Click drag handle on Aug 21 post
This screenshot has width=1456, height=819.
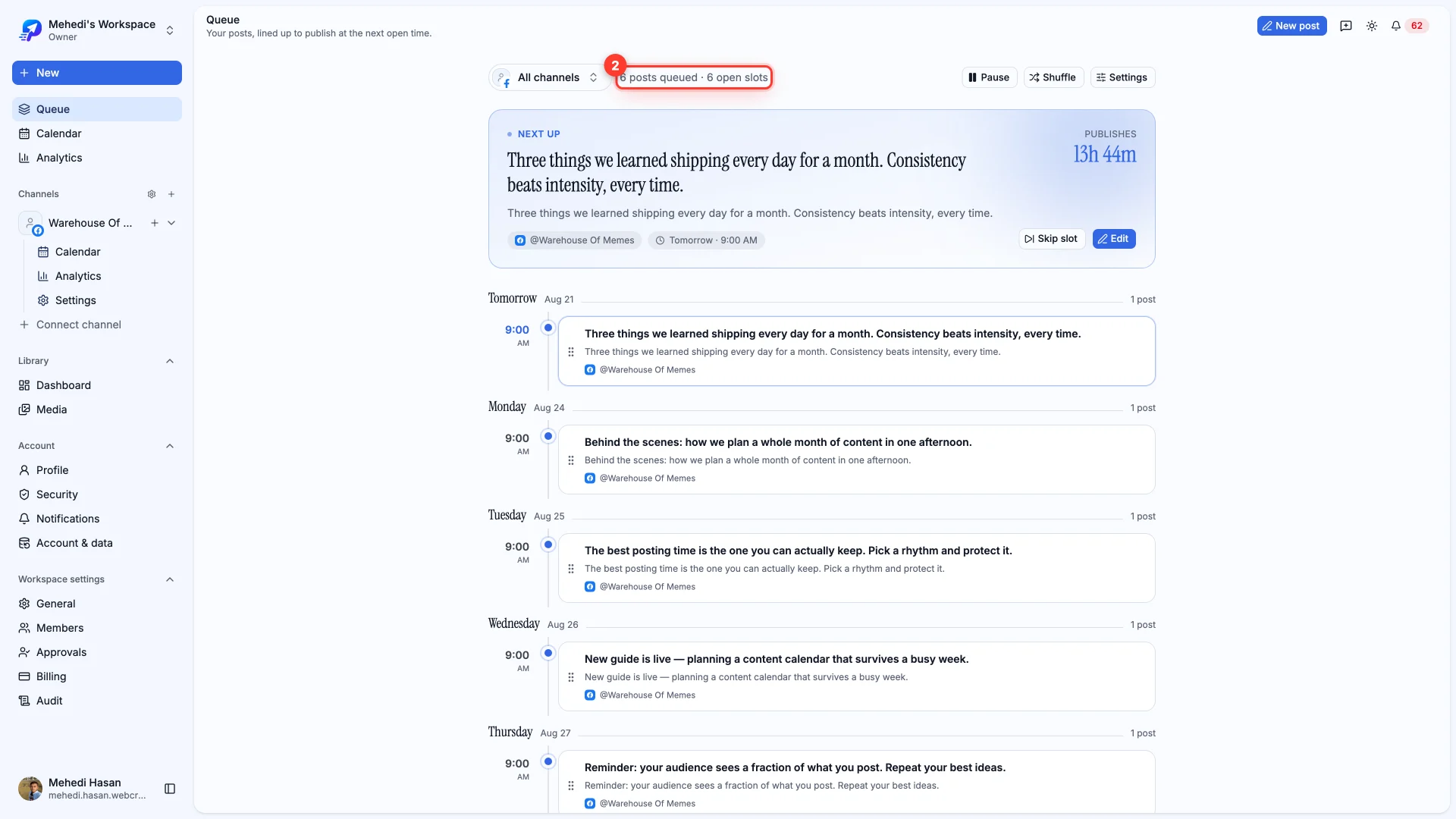pos(571,352)
